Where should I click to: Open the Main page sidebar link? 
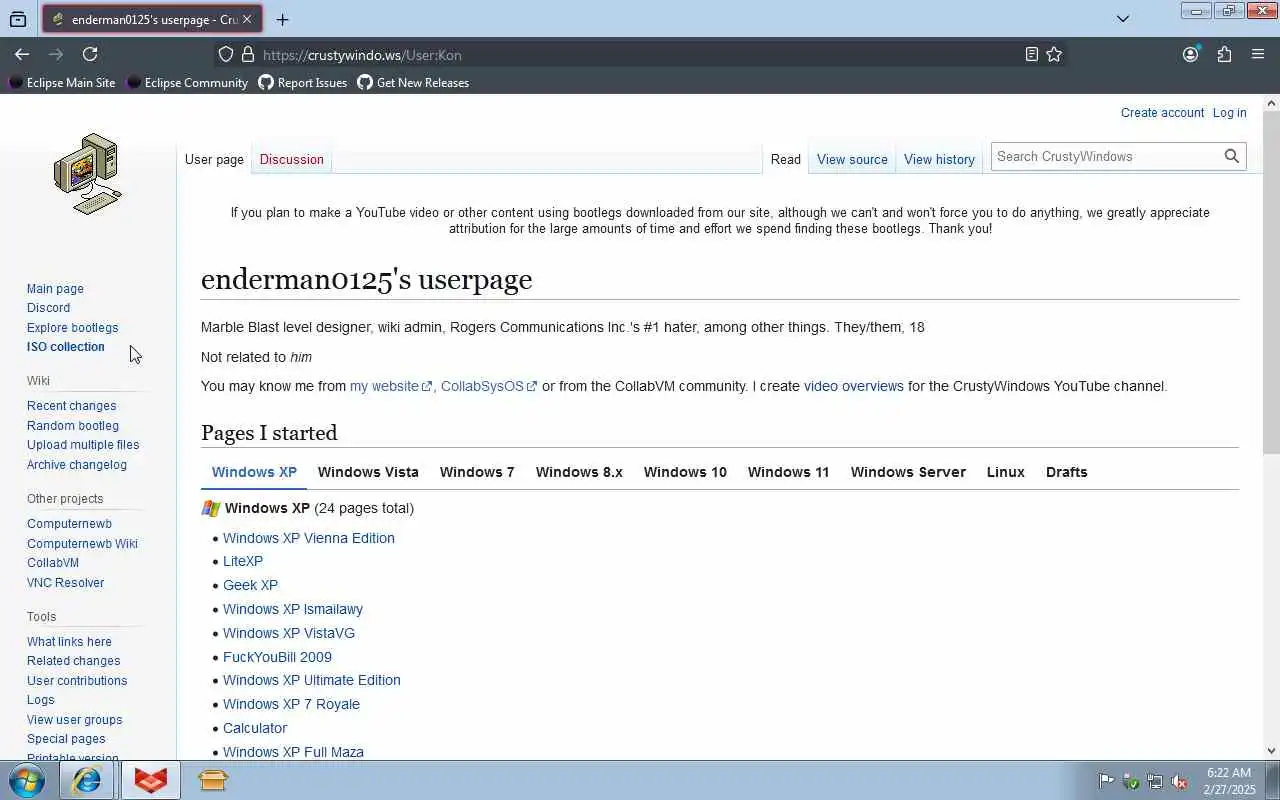pos(55,289)
